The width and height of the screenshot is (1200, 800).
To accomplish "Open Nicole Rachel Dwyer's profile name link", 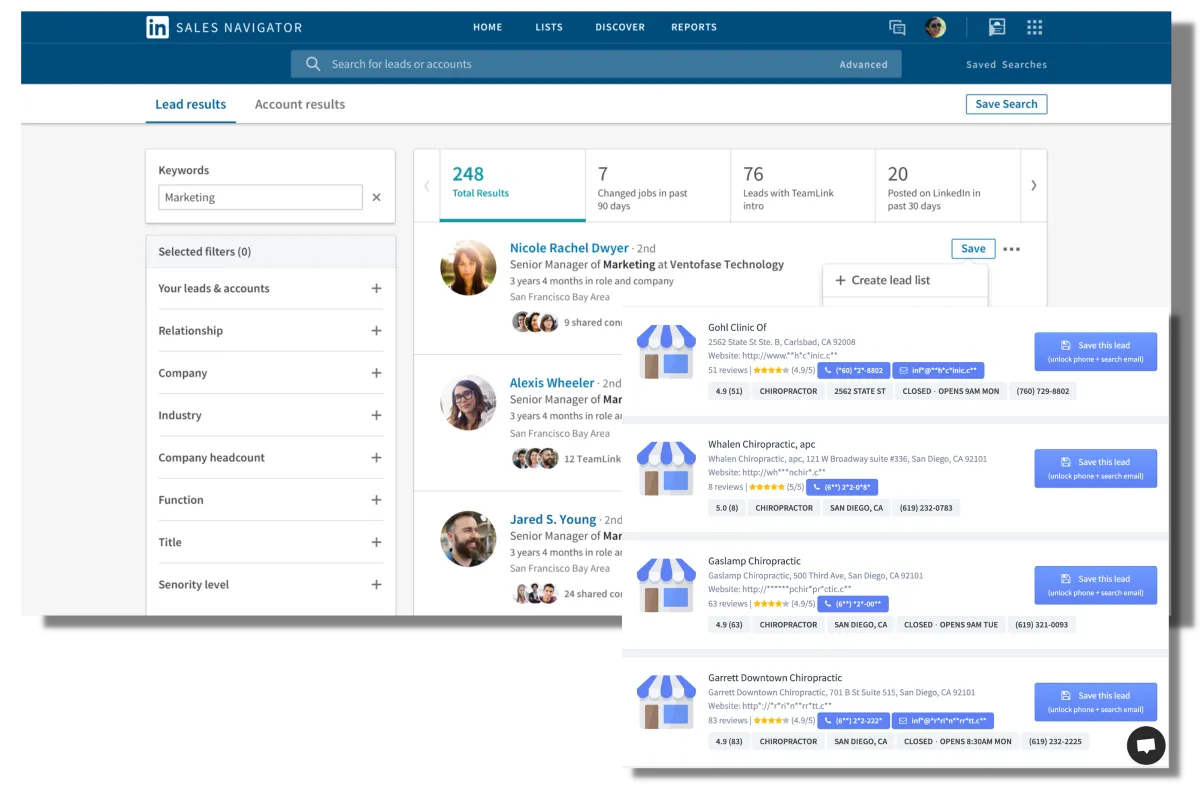I will [569, 248].
